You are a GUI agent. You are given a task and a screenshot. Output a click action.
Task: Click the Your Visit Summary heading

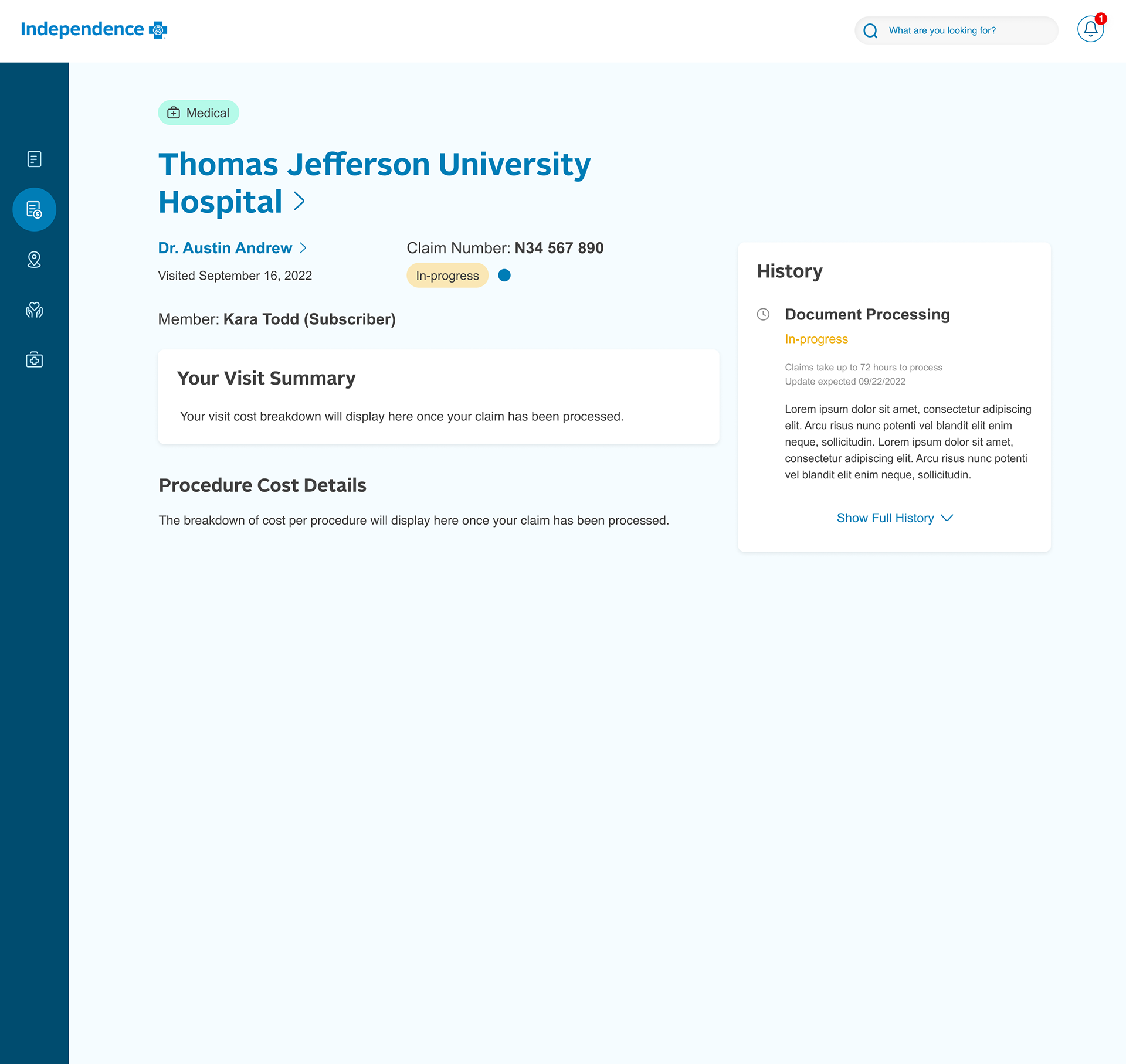[x=266, y=378]
